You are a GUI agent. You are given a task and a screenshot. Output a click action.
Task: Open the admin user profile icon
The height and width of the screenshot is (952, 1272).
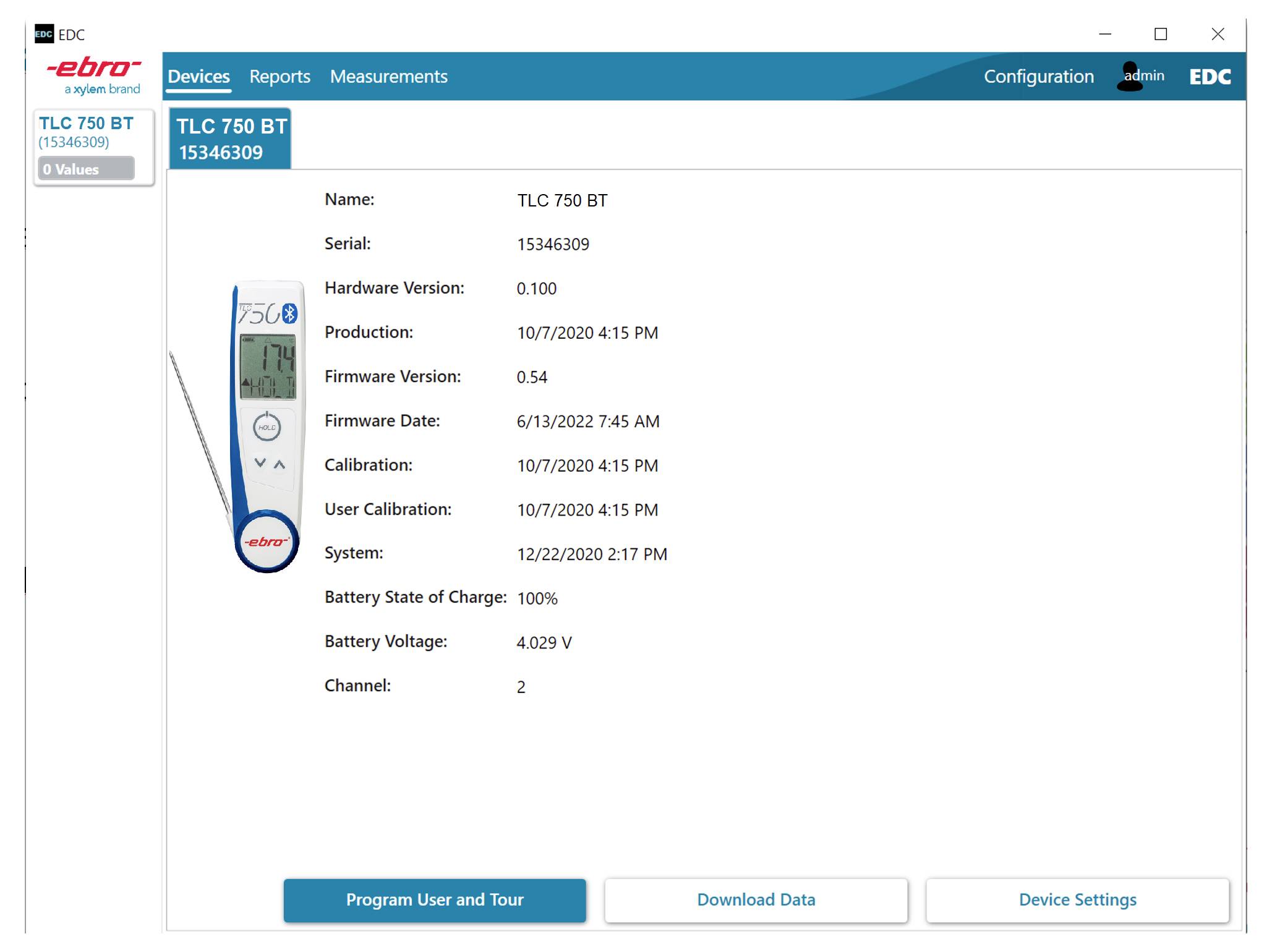pyautogui.click(x=1129, y=75)
